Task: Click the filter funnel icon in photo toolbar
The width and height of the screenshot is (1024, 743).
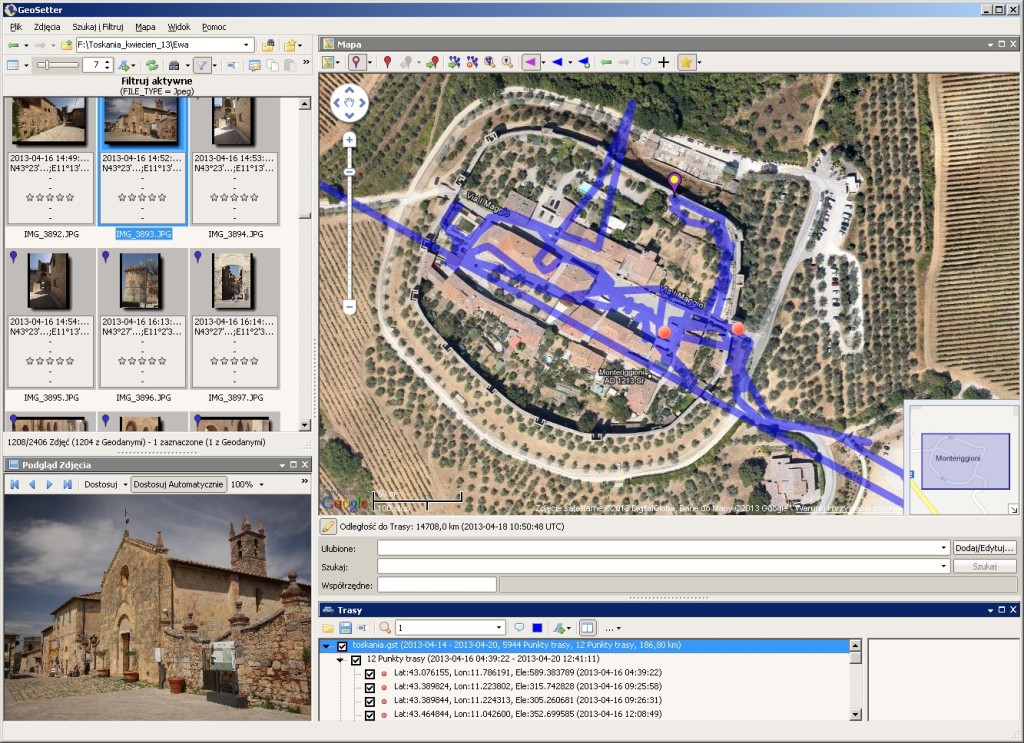Action: pos(201,65)
